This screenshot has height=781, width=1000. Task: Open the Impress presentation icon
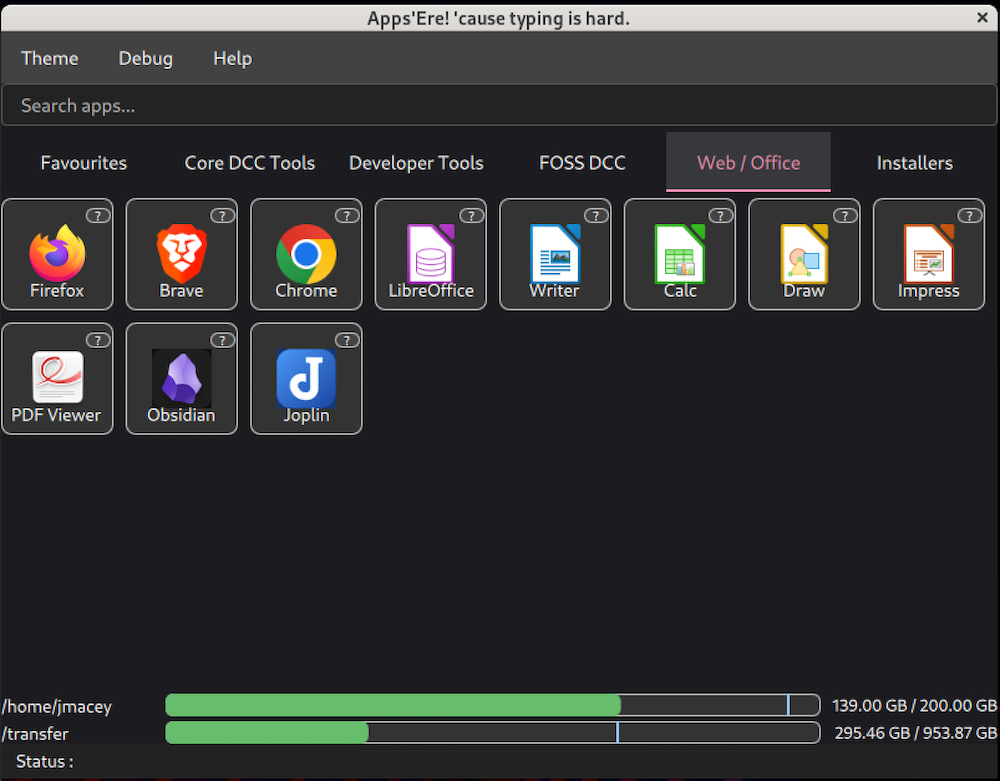(928, 255)
